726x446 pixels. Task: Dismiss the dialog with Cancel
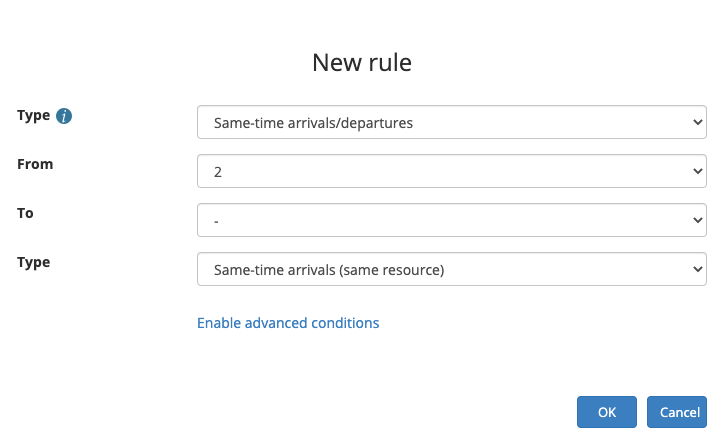[x=679, y=412]
